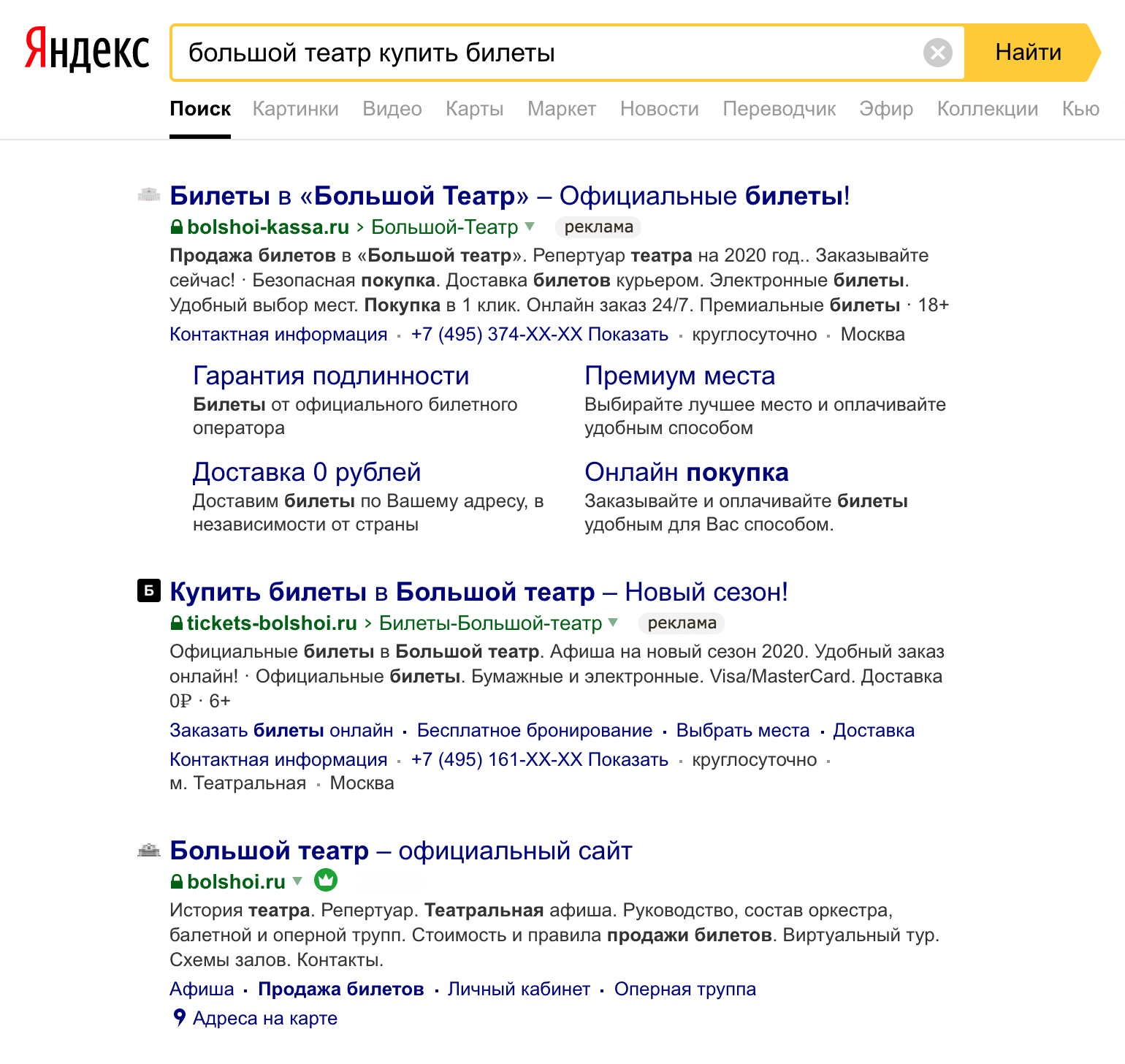
Task: Click the bolshoi-kassa.ru favicon
Action: pos(149,194)
